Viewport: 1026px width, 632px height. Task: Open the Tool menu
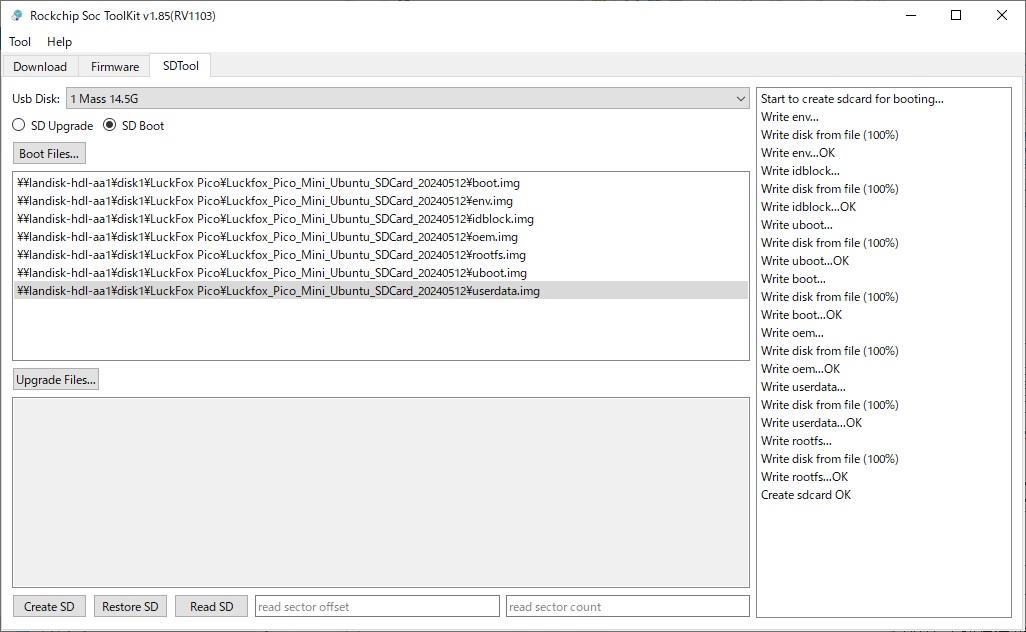[x=20, y=42]
